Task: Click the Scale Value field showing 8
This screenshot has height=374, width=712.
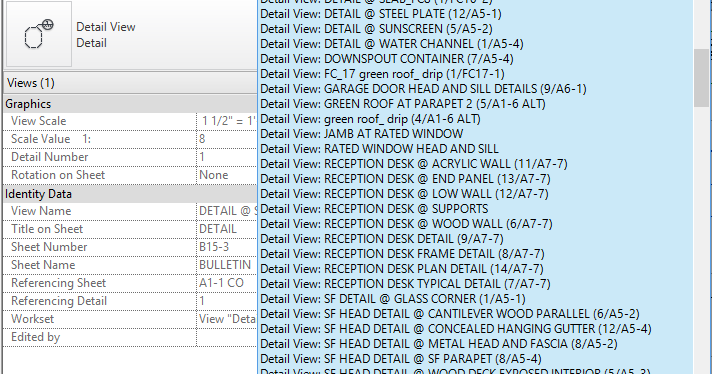Action: point(227,139)
